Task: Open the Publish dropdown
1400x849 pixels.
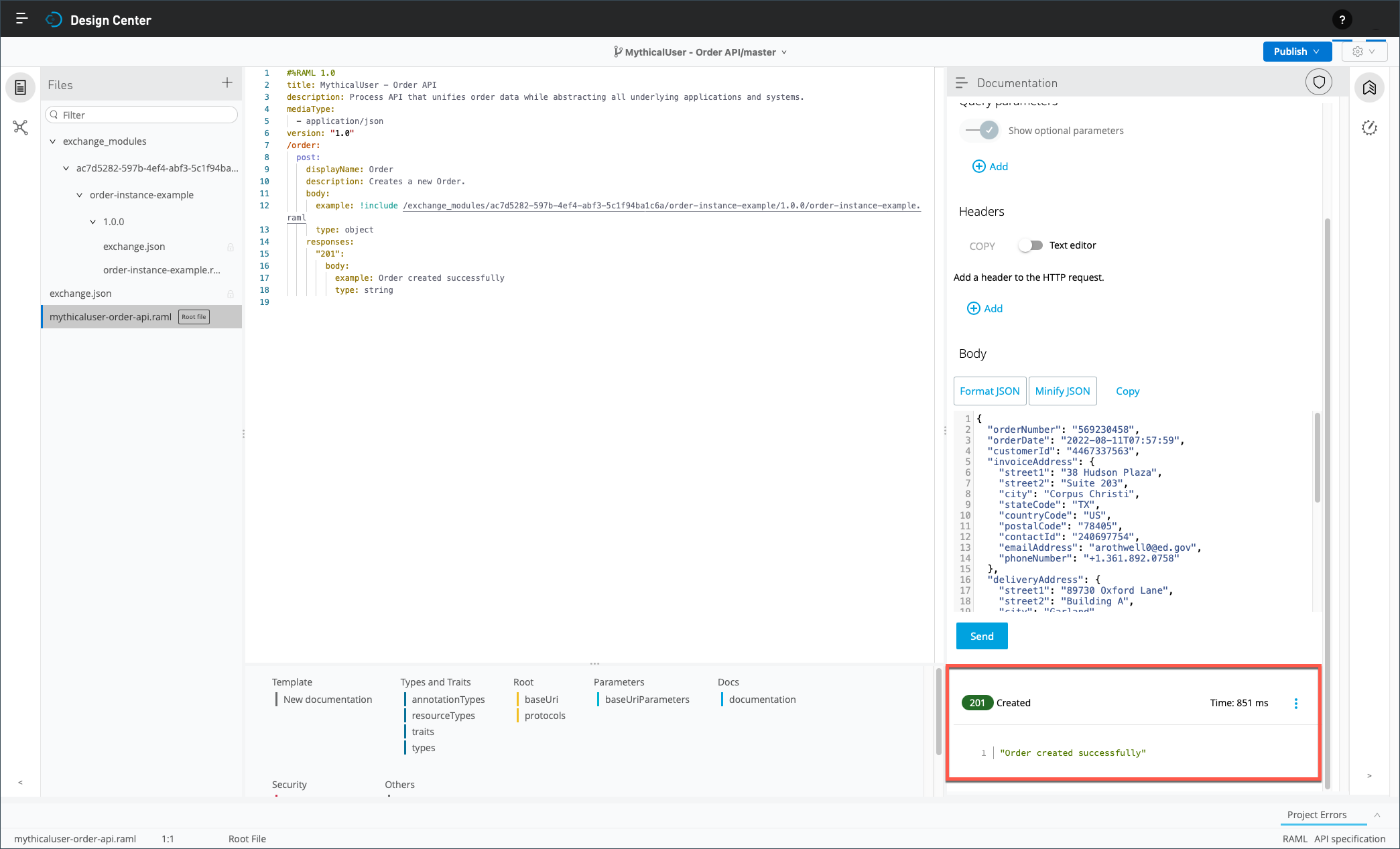Action: point(1297,52)
